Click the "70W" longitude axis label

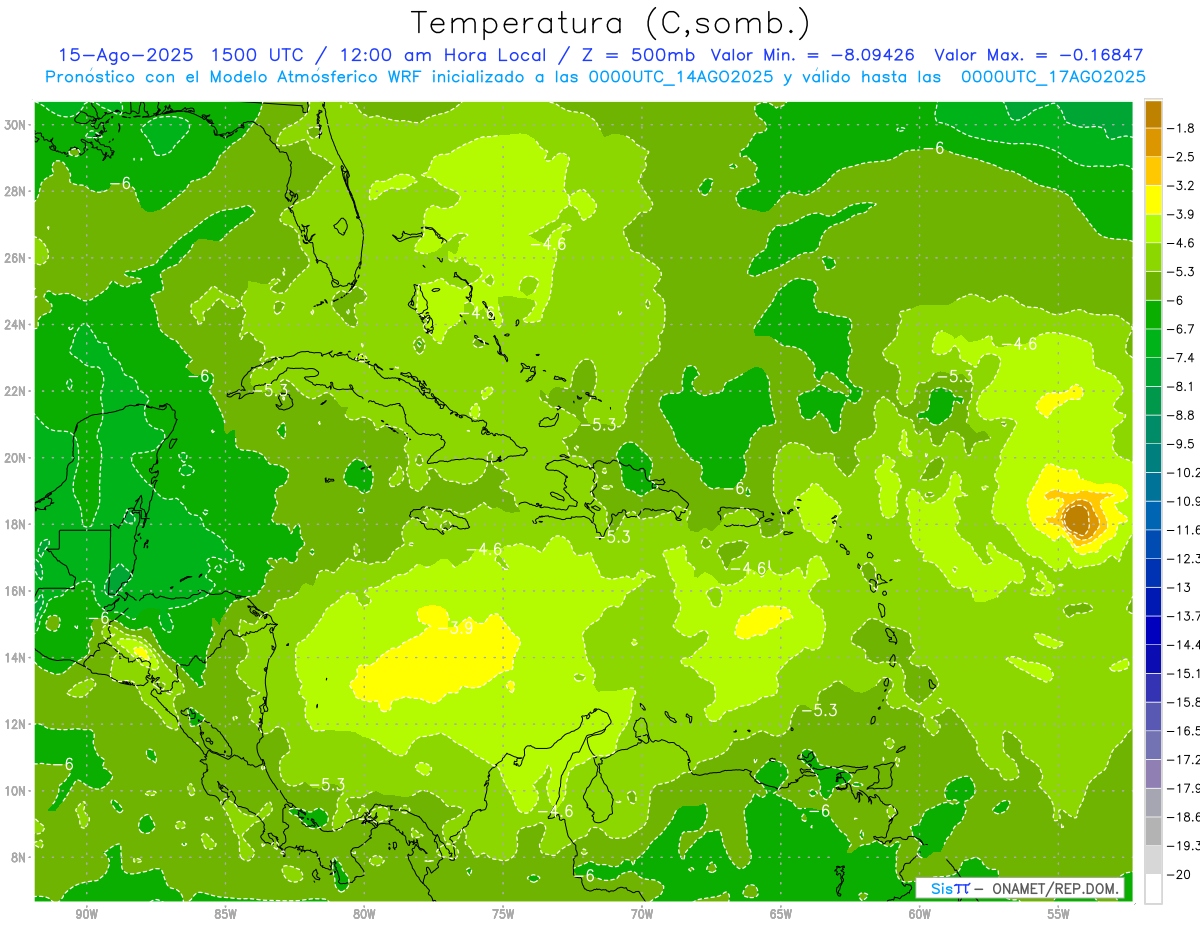[643, 914]
